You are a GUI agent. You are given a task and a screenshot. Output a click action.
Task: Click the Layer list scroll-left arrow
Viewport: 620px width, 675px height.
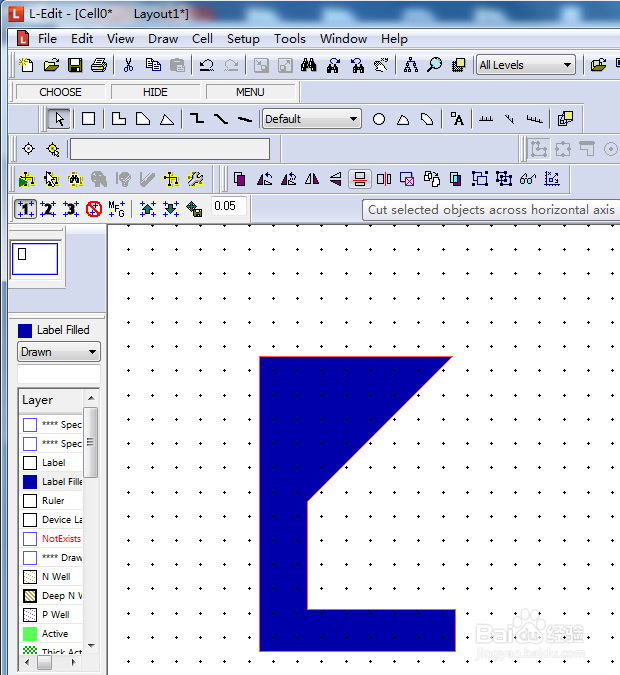[28, 663]
